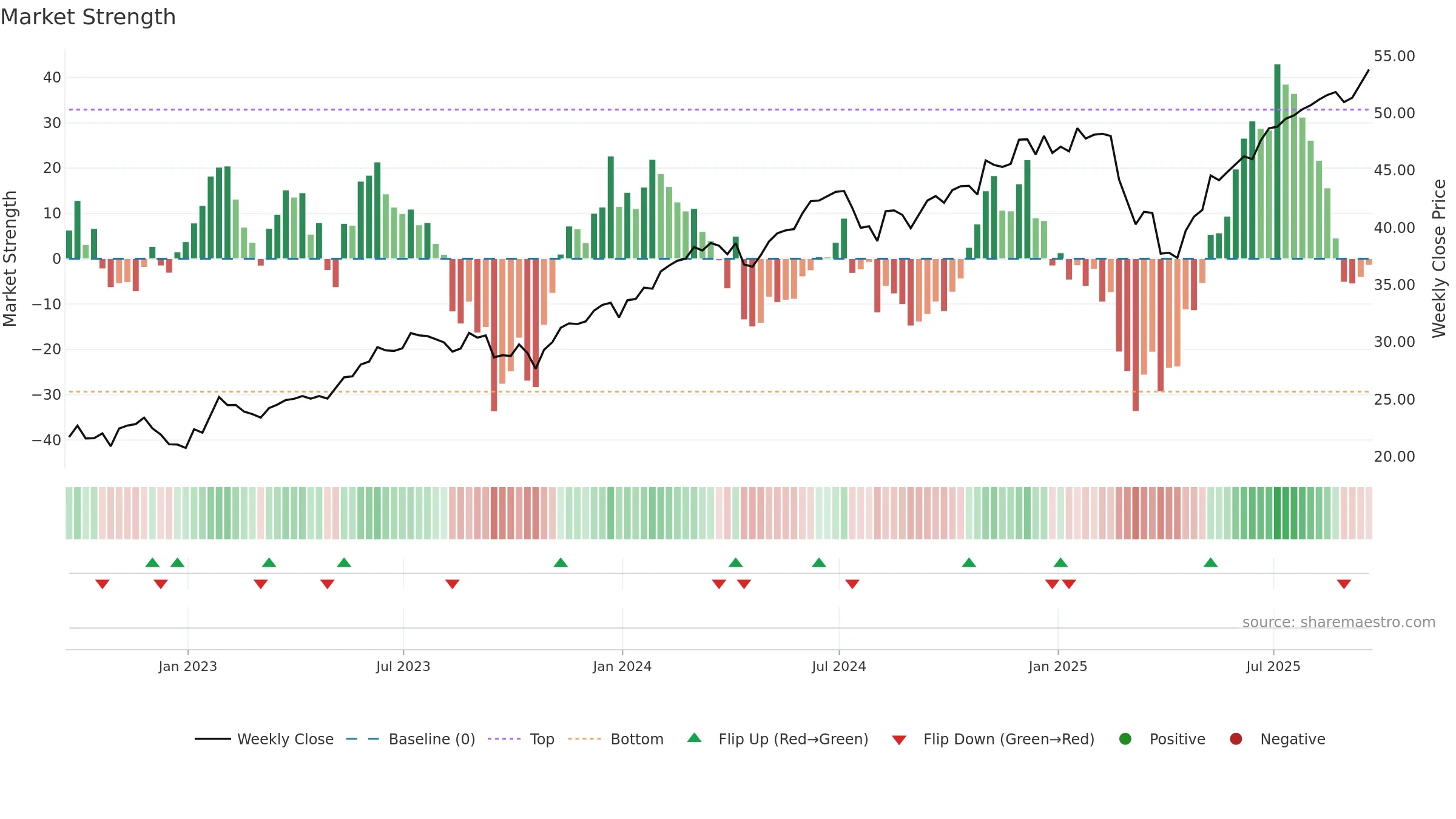The height and width of the screenshot is (819, 1456).
Task: Select the green flip-up marker just before Jul 2024
Action: 819,562
